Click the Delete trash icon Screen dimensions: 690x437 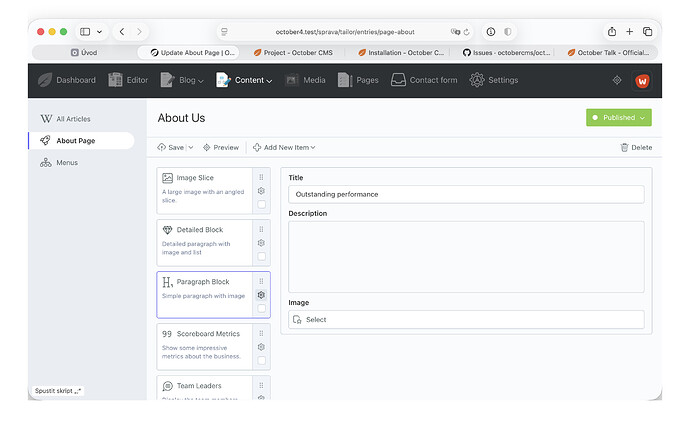coord(625,147)
